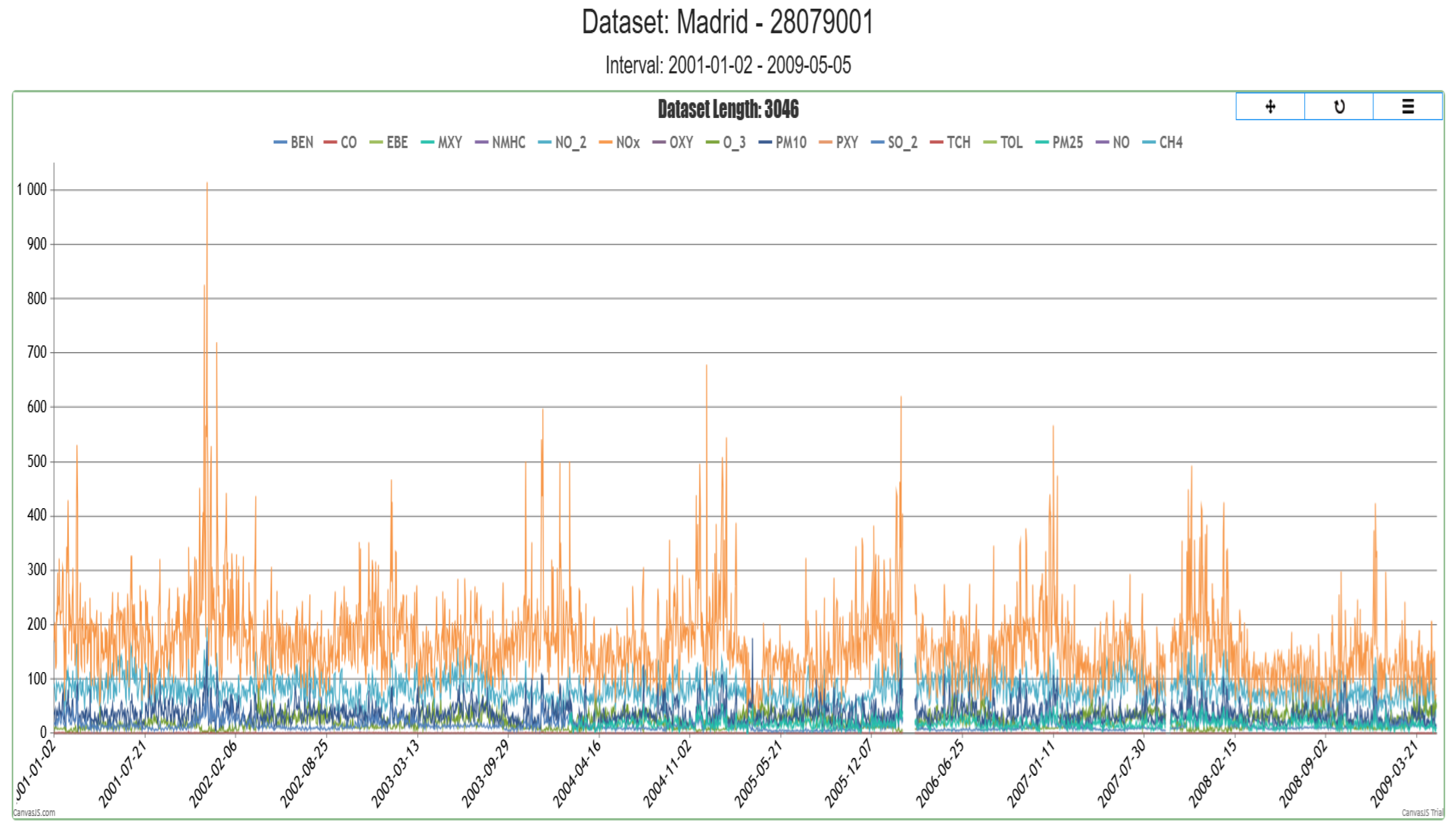
Task: Toggle the NOx legend entry
Action: tap(620, 143)
